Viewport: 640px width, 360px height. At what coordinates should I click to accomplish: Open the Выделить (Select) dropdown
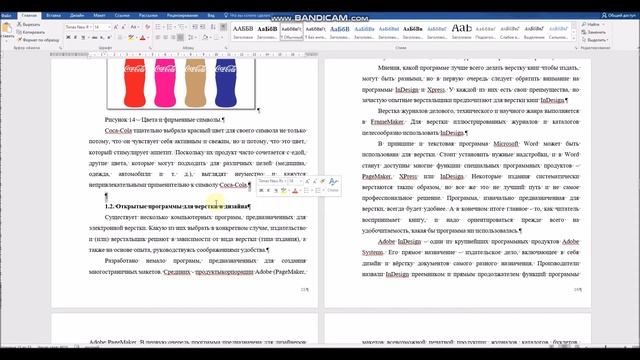595,40
